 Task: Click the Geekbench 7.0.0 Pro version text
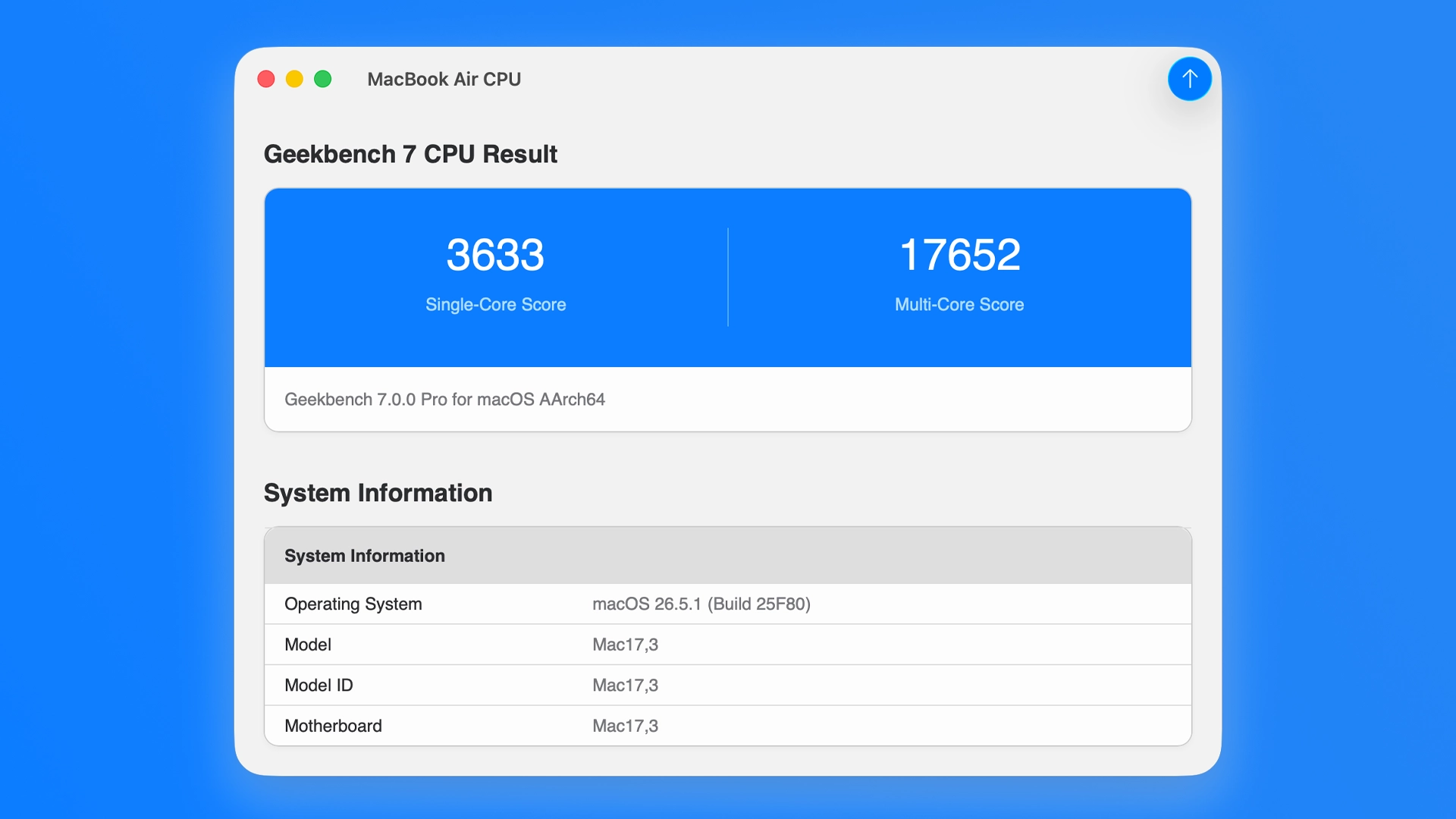pos(444,400)
